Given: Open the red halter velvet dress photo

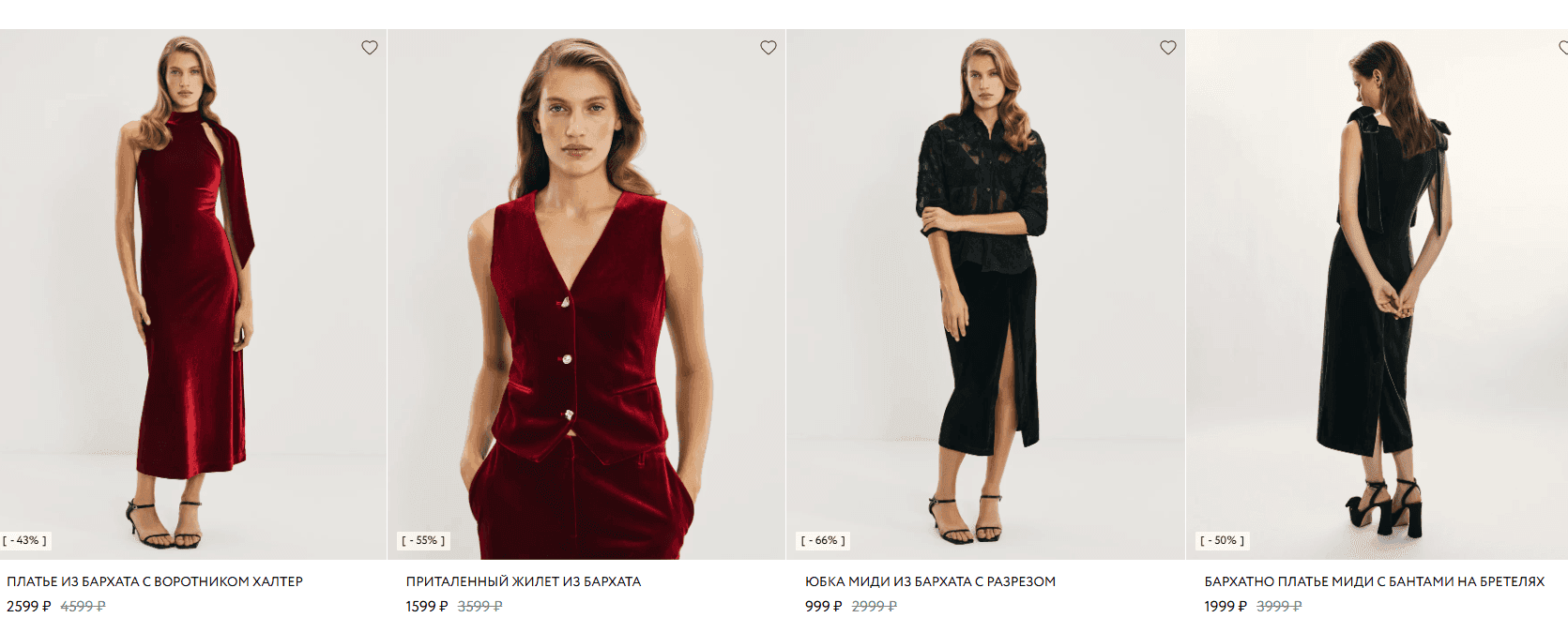Looking at the screenshot, I should 193,294.
